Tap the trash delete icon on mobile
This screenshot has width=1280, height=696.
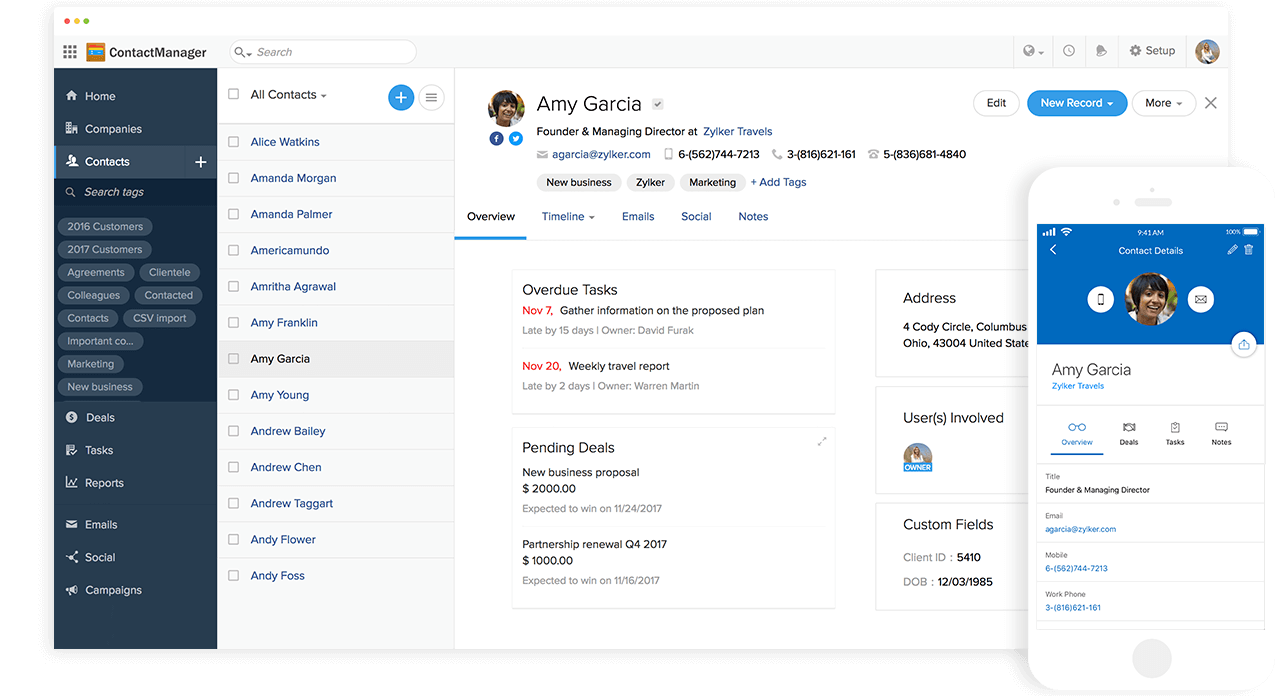click(1248, 250)
